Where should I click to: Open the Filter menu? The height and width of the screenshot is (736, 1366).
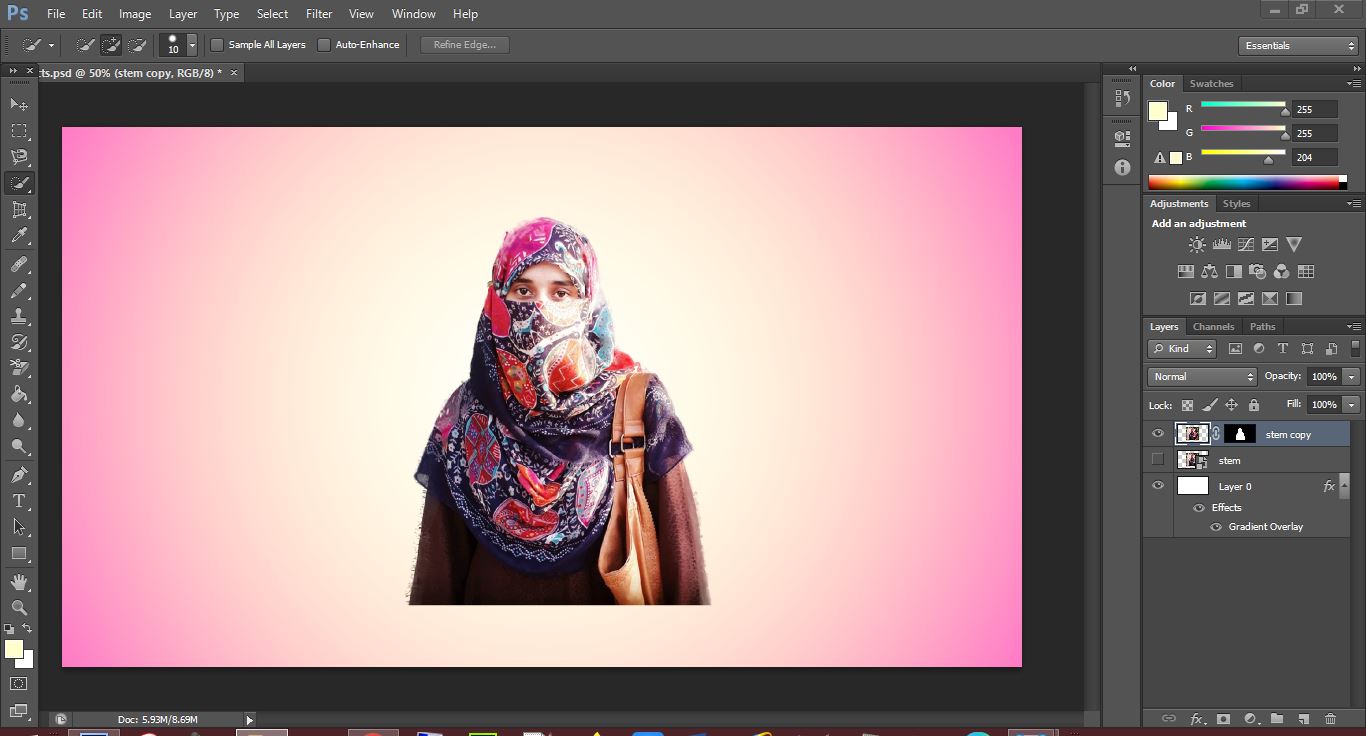[319, 14]
